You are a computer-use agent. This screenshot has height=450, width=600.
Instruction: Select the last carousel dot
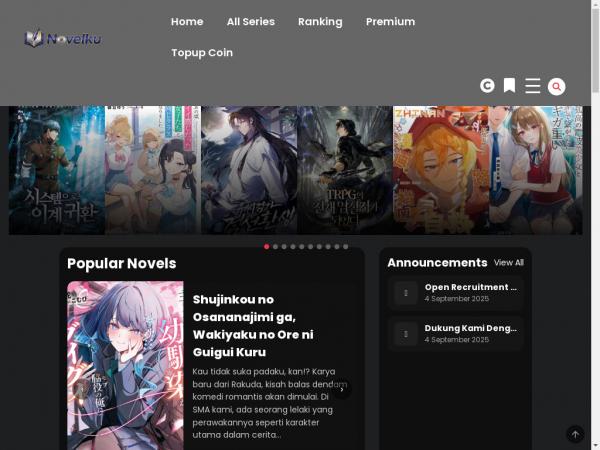(x=346, y=247)
